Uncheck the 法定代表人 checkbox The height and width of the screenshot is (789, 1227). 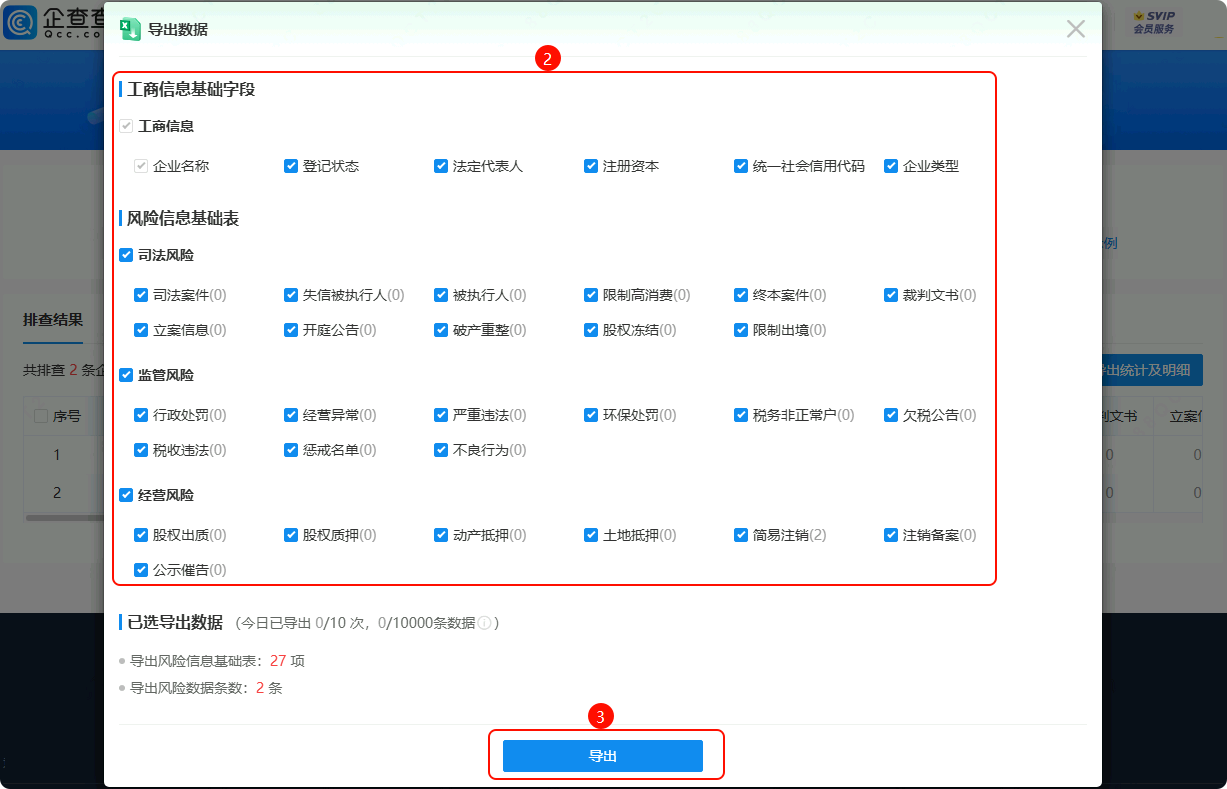(x=441, y=166)
